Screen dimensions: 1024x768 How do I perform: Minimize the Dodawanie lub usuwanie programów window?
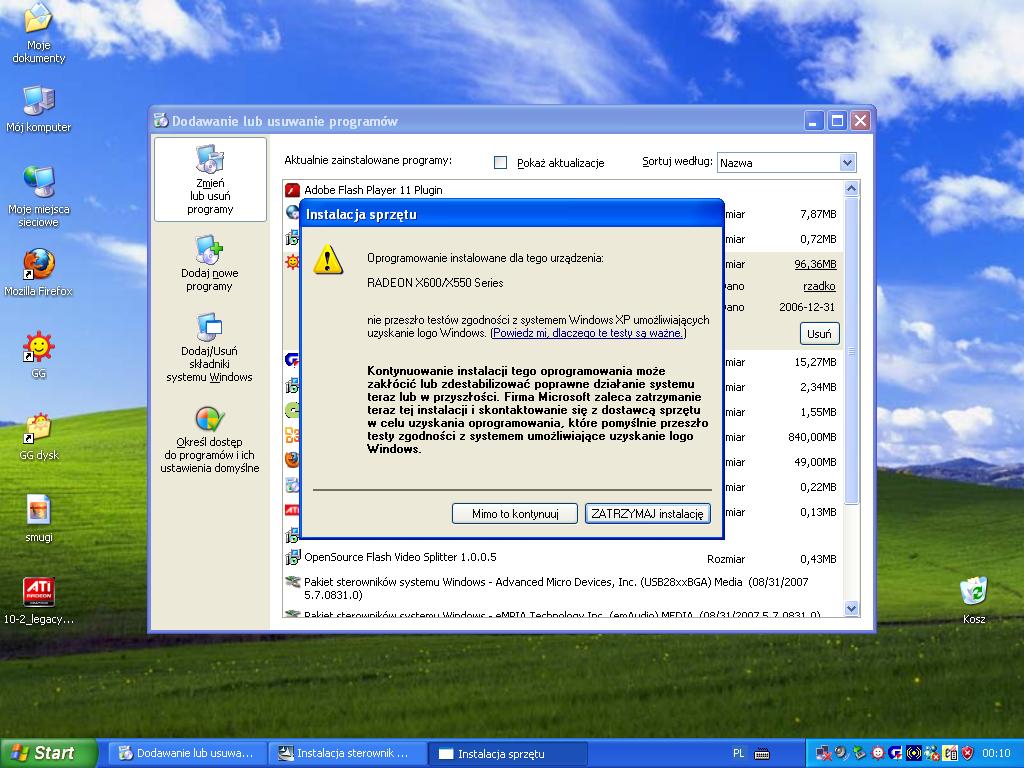(x=814, y=121)
